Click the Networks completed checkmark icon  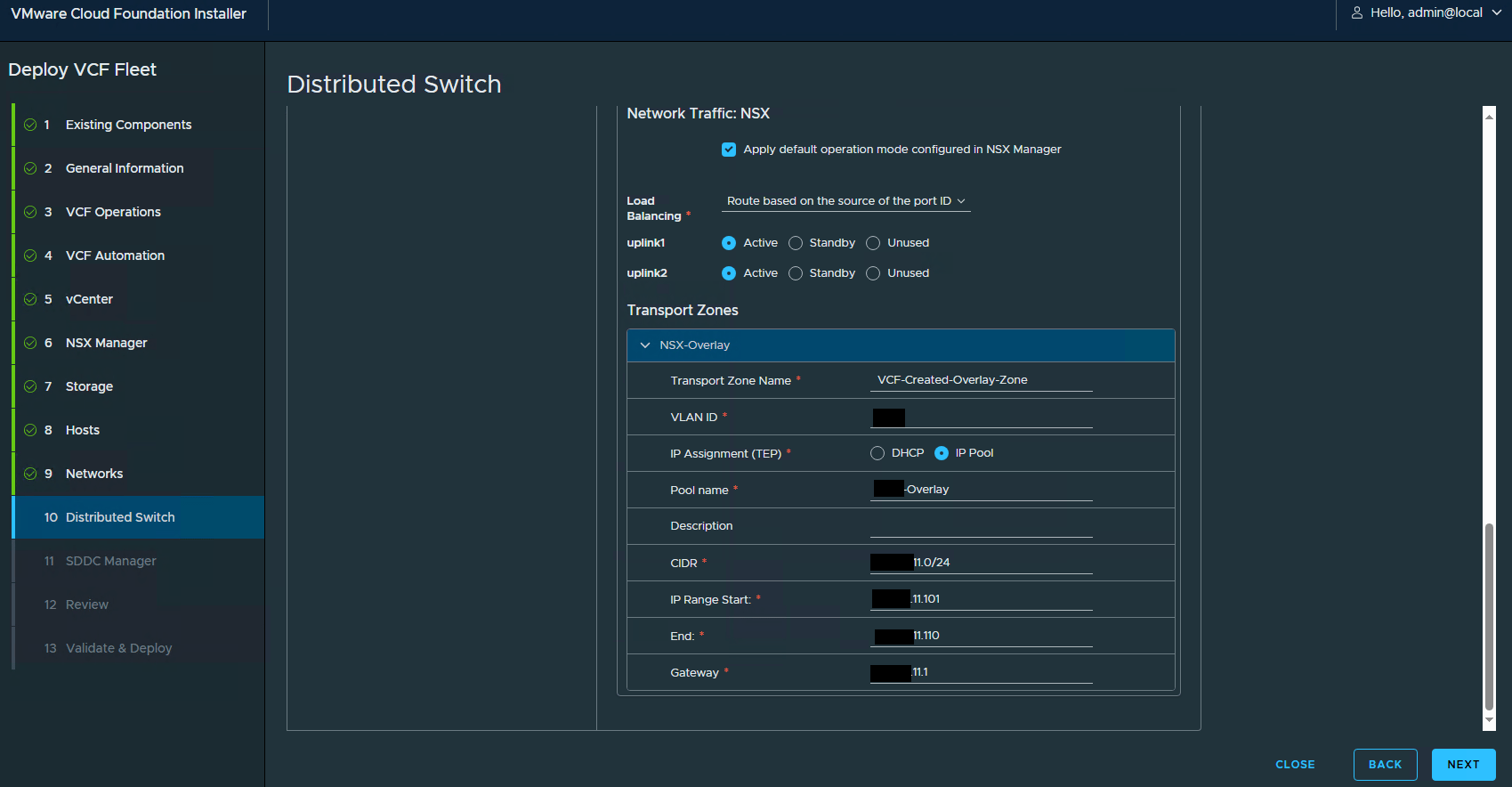pos(30,474)
